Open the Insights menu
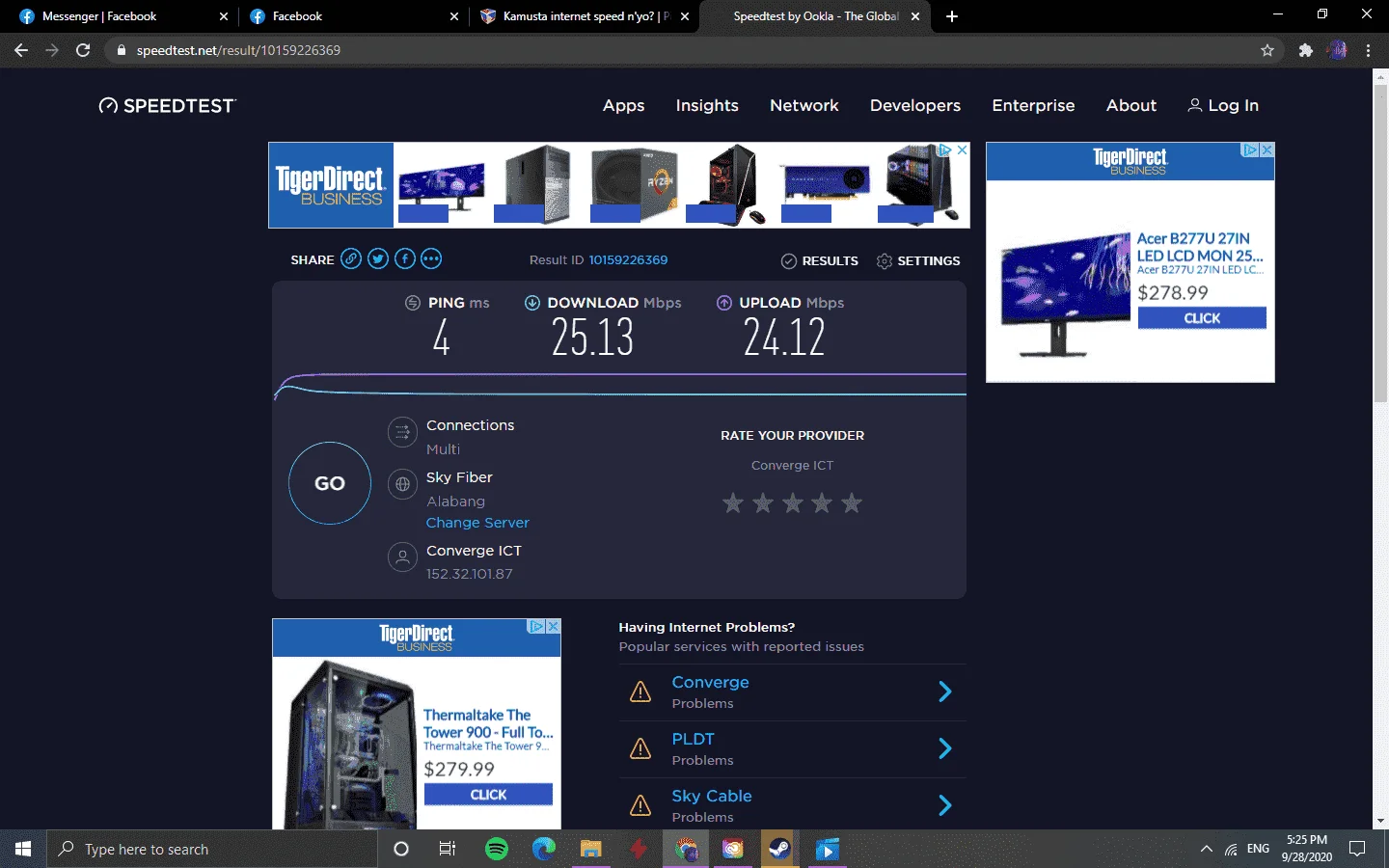Screen dimensions: 1389x868 click(x=707, y=105)
